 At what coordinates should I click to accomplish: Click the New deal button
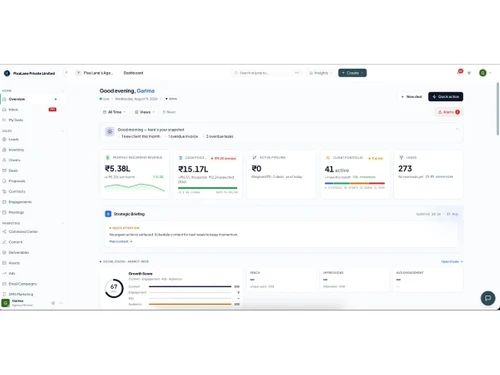click(x=411, y=97)
